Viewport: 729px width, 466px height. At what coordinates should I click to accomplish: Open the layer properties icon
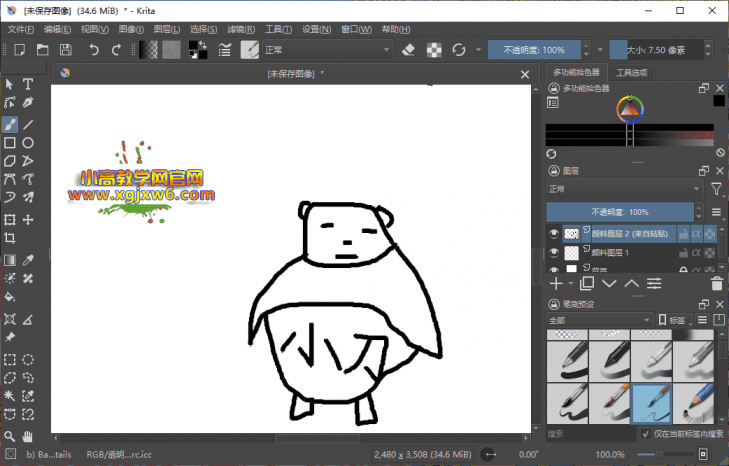tap(654, 284)
